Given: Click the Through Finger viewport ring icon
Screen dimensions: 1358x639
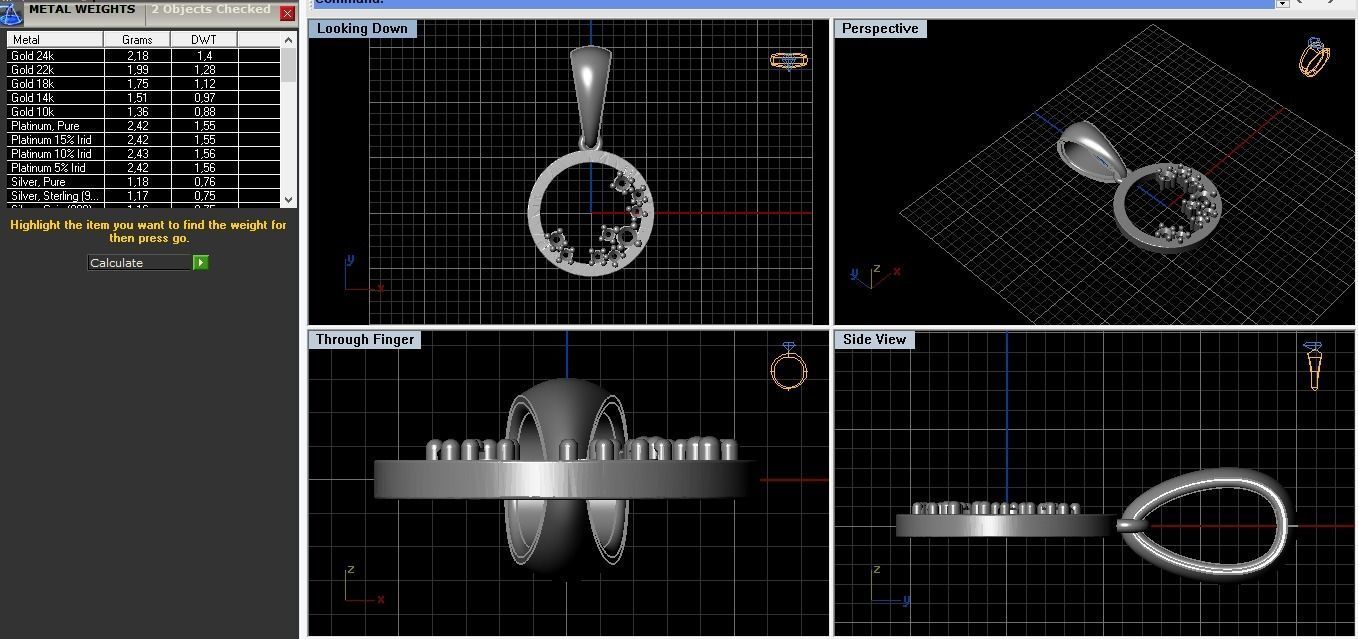Looking at the screenshot, I should (789, 366).
